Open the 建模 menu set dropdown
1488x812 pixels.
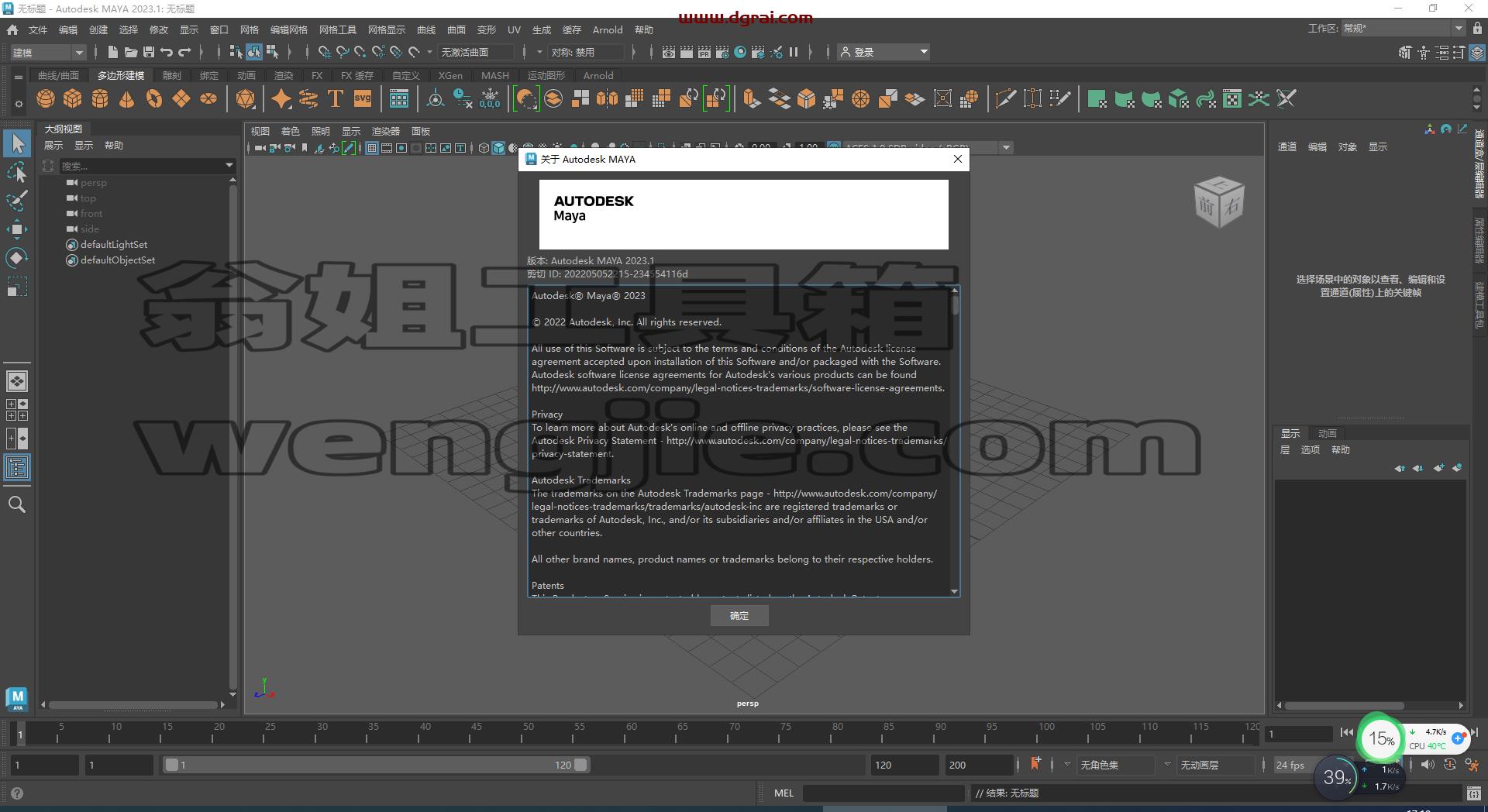pyautogui.click(x=47, y=52)
